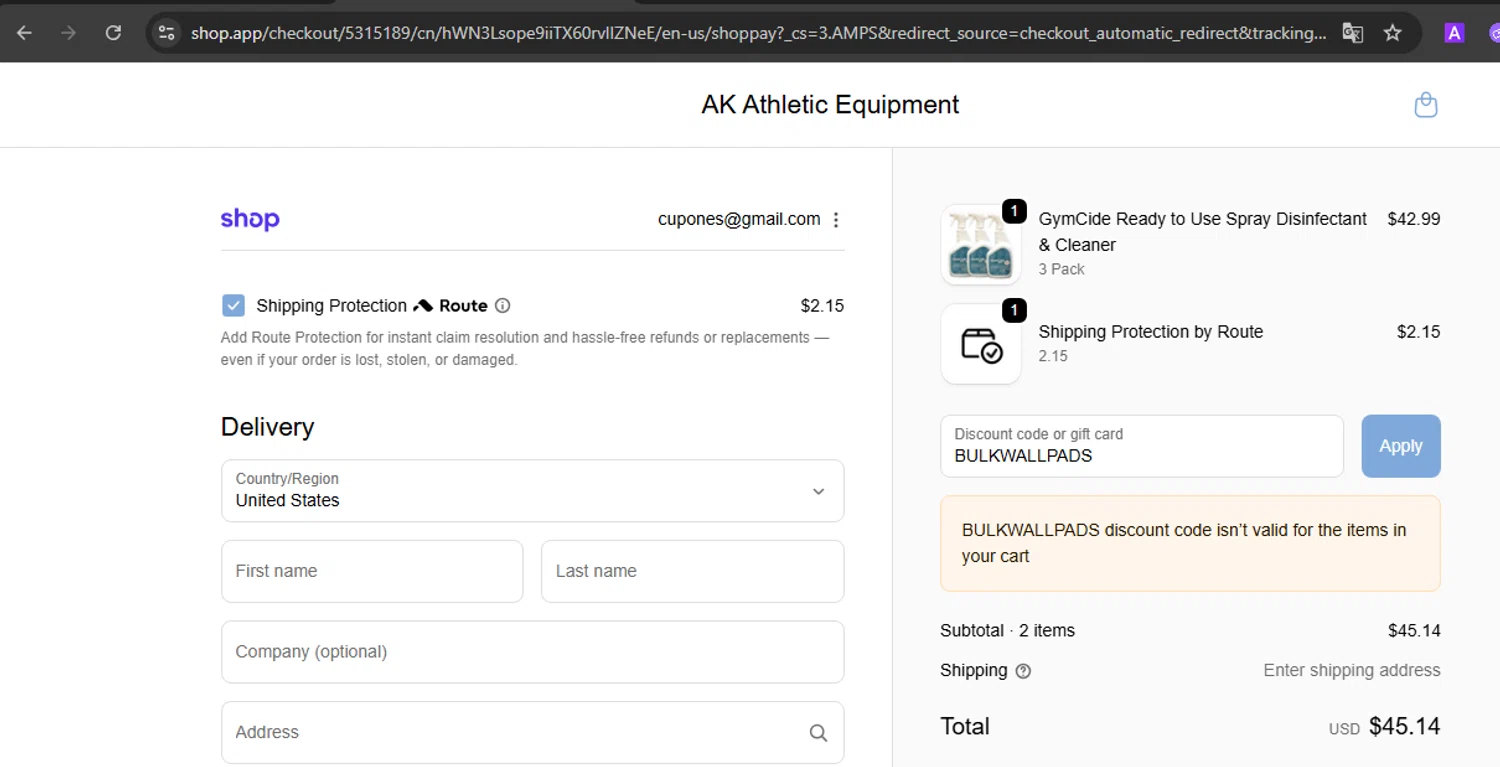Click the Discount code or gift card field

coord(1141,446)
